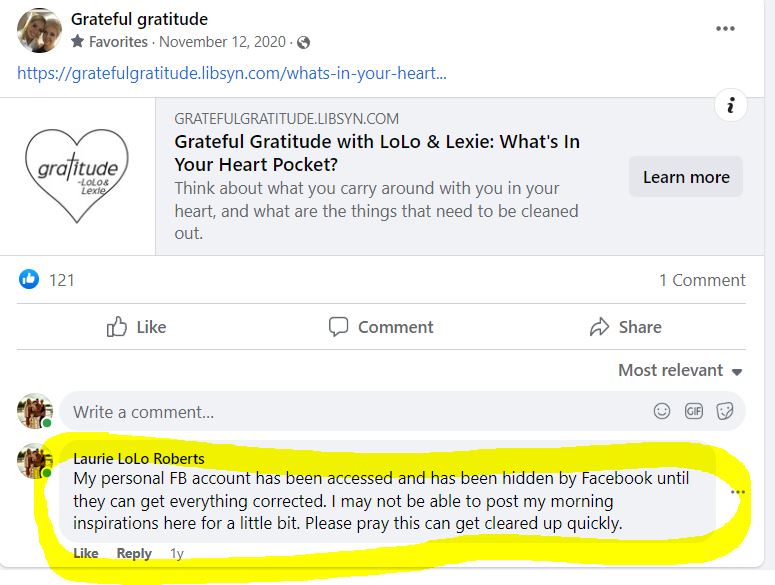Open the gratitude heart logo thumbnail
775x585 pixels.
click(78, 177)
